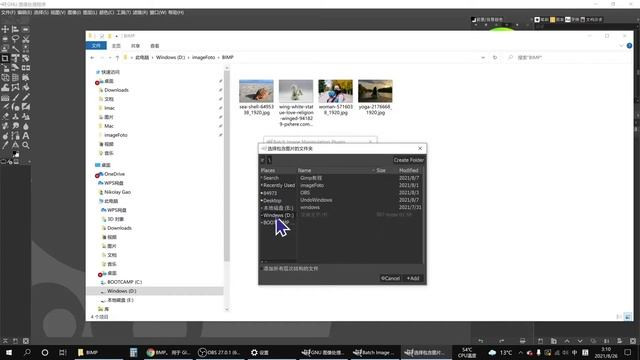Select the Blur/Sharpen droplet tool
Image resolution: width=640 pixels, height=360 pixels.
(25, 126)
